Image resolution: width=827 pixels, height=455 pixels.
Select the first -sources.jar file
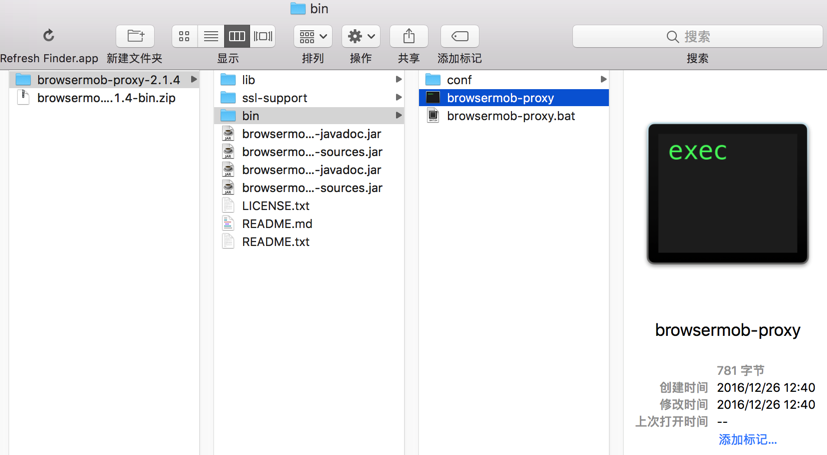click(x=309, y=151)
